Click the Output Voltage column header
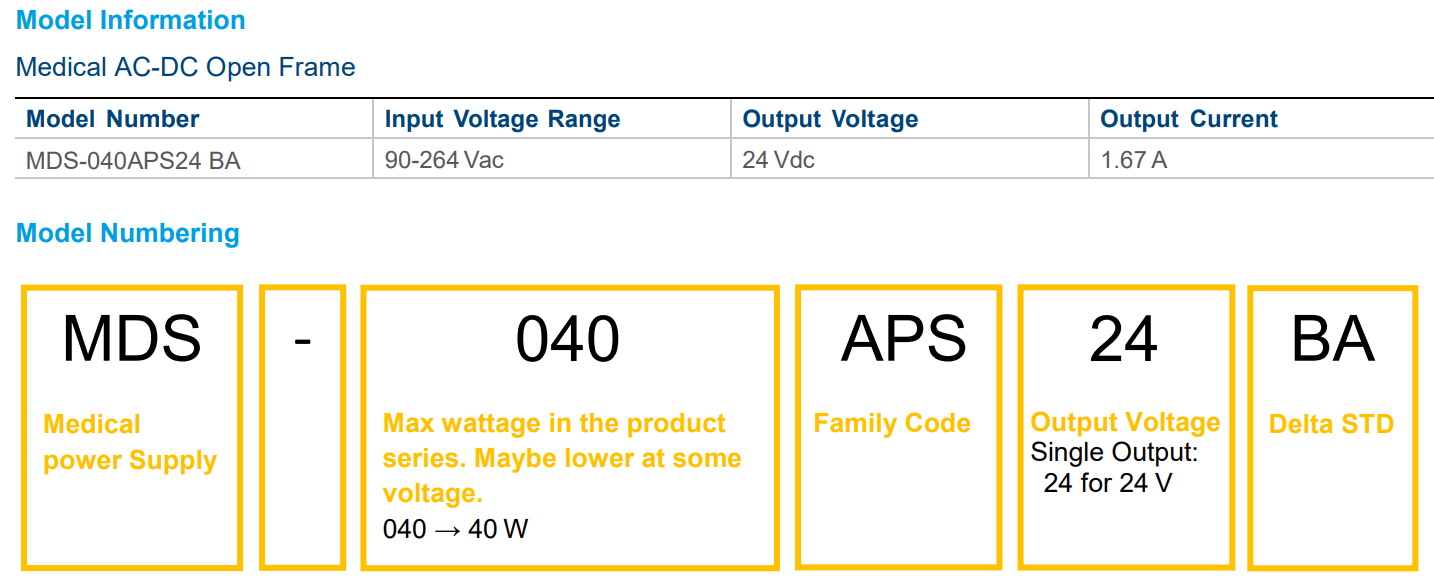Image resolution: width=1434 pixels, height=582 pixels. click(x=830, y=119)
